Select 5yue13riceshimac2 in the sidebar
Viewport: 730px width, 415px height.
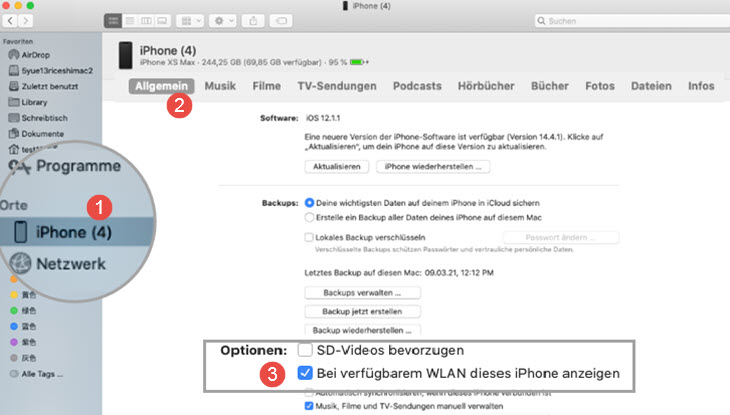tap(51, 71)
